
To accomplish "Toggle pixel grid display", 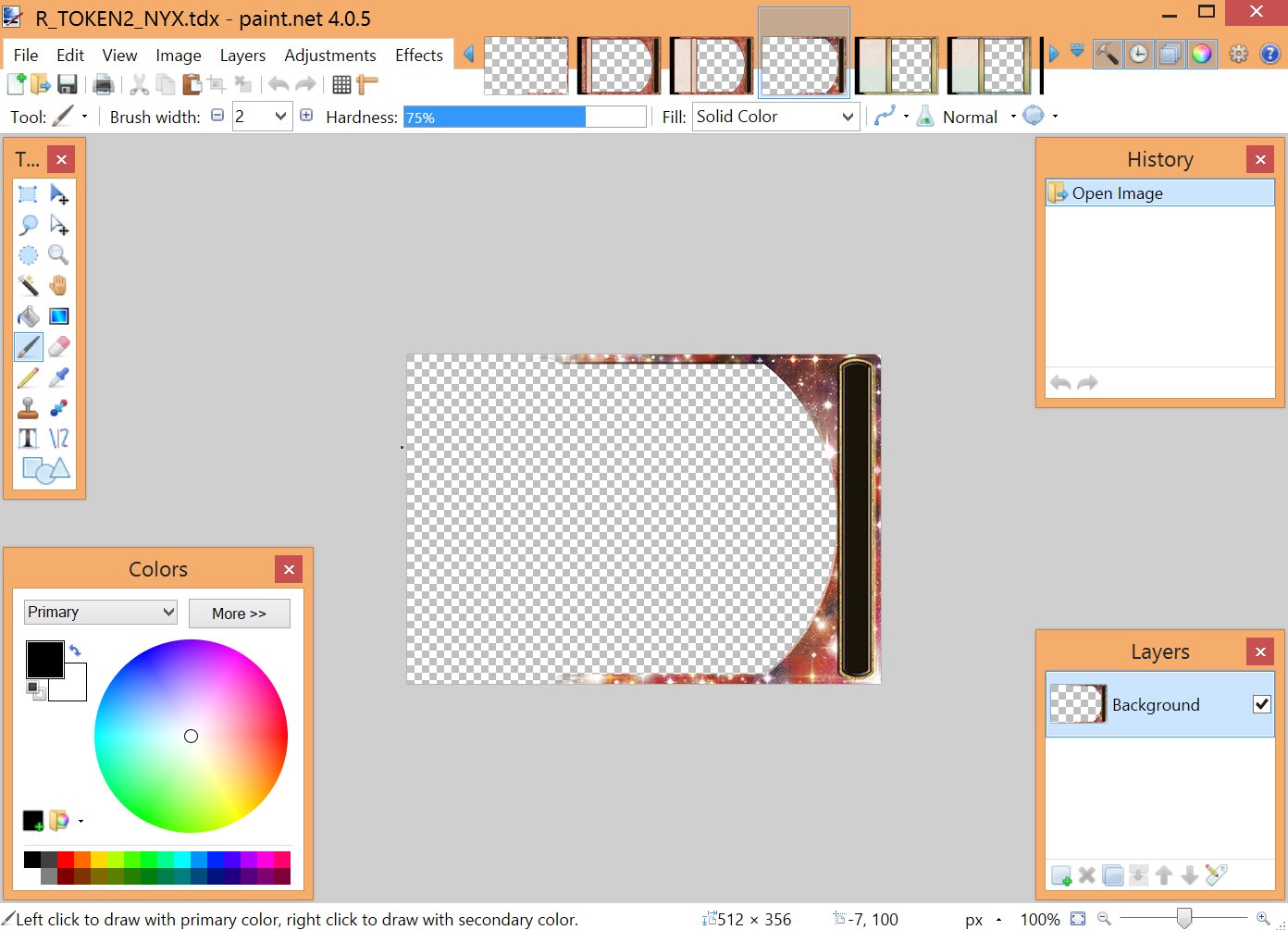I will tap(341, 84).
